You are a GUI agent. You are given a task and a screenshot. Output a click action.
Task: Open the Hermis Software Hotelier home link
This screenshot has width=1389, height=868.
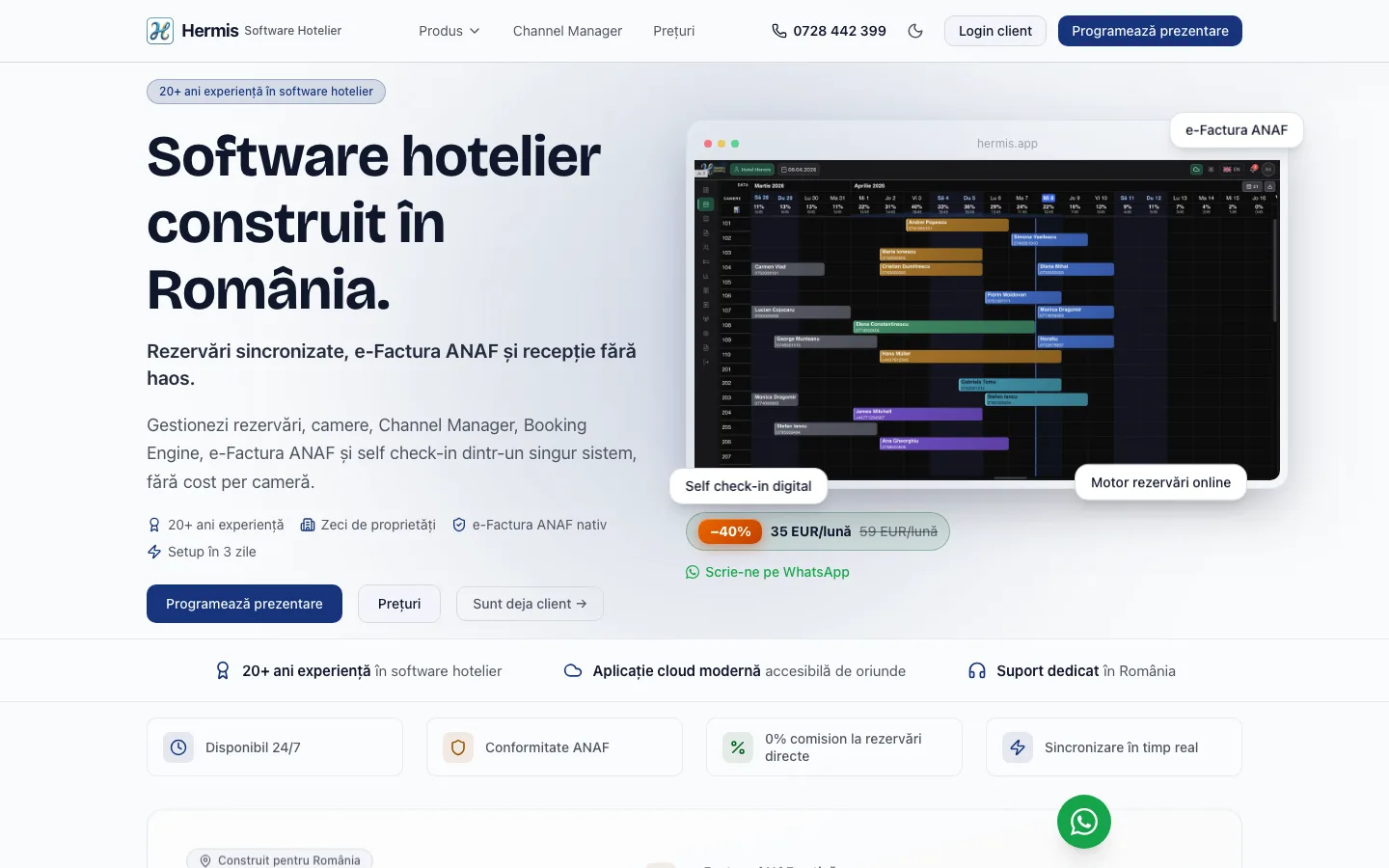[244, 31]
